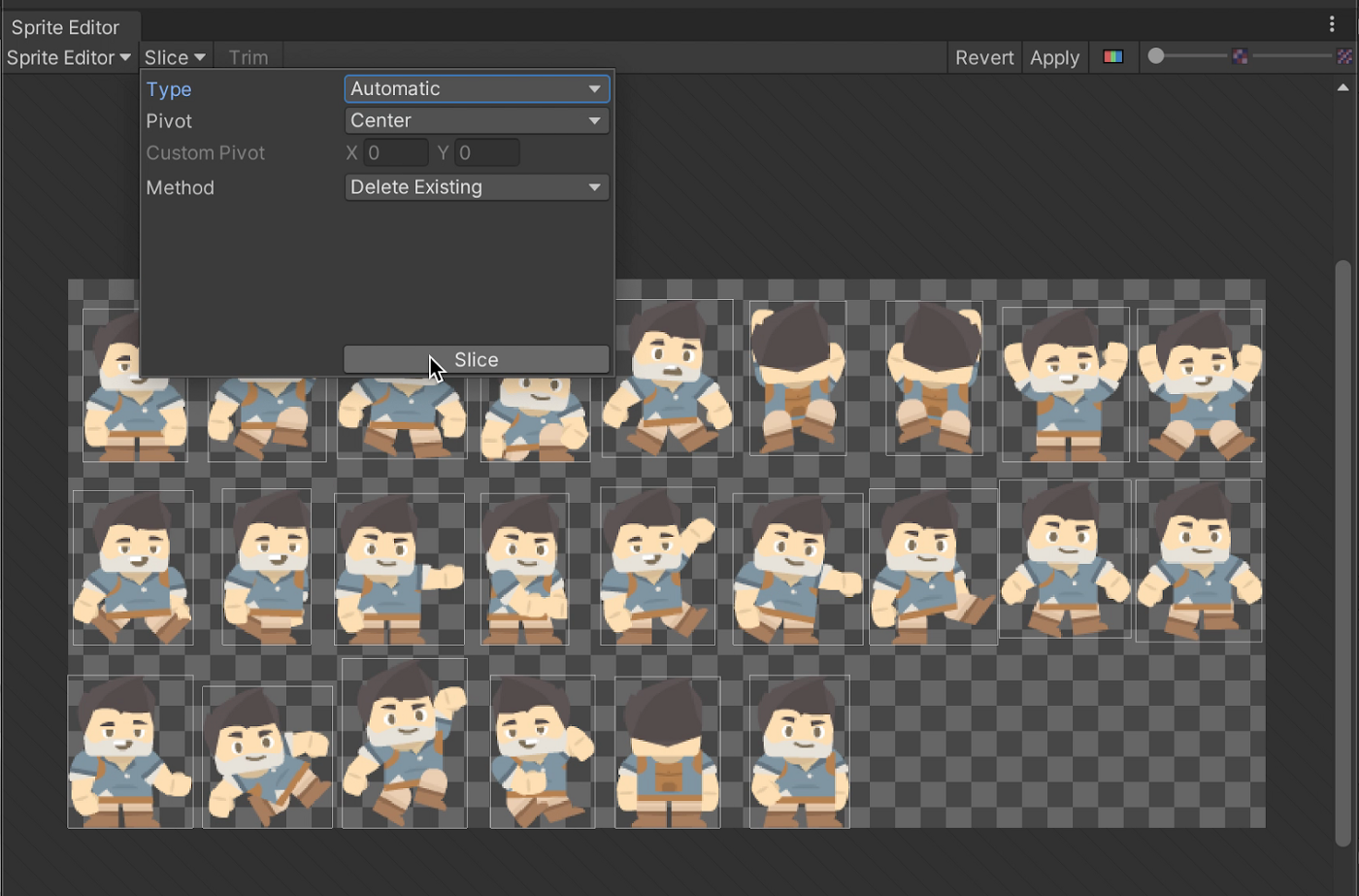The image size is (1359, 896).
Task: Toggle the RGB/alpha color view icon
Action: [1112, 57]
